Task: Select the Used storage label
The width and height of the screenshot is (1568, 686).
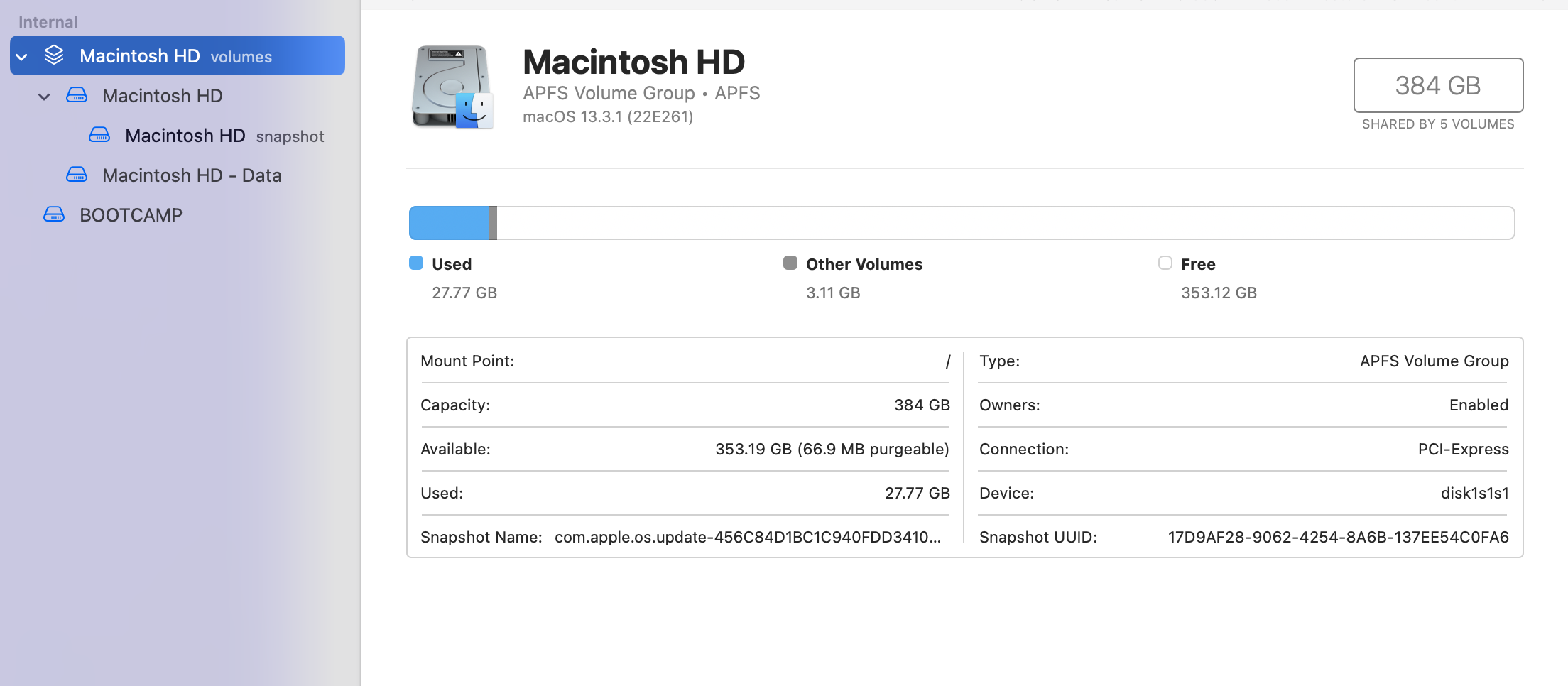Action: (x=452, y=263)
